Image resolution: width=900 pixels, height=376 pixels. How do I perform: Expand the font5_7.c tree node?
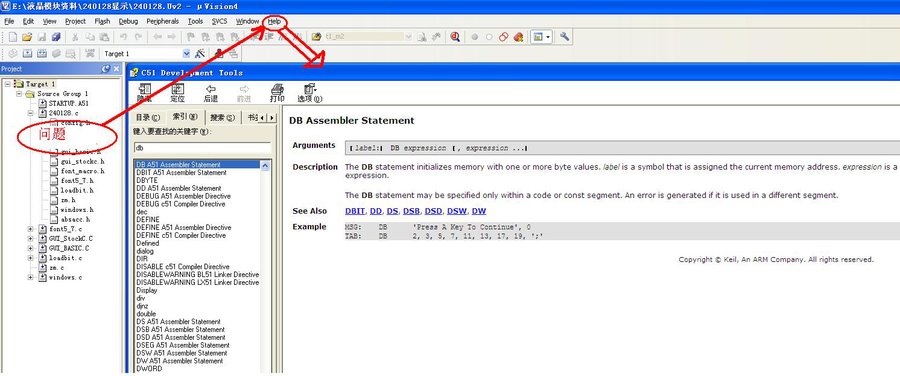30,229
